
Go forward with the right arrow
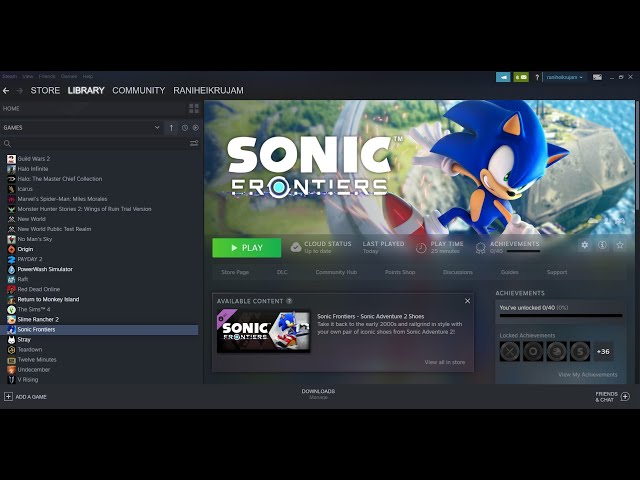click(x=19, y=91)
